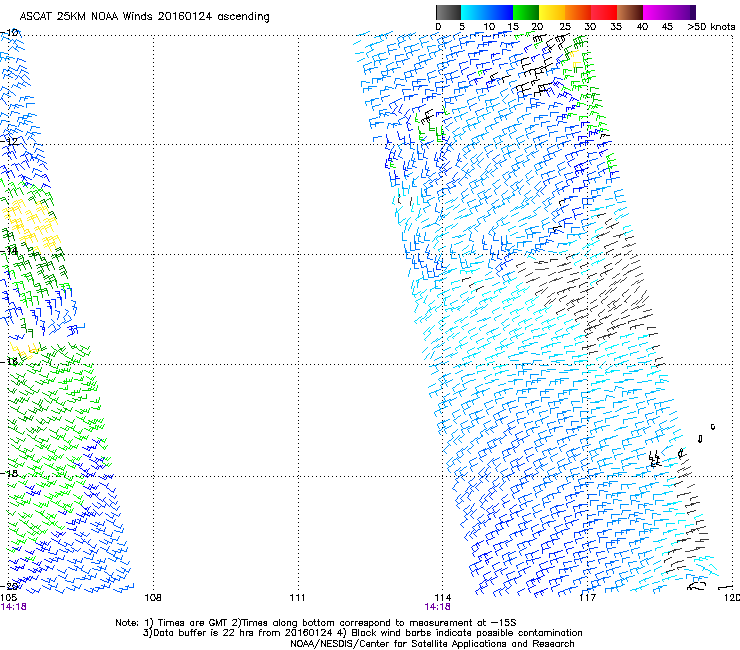This screenshot has width=740, height=650.
Task: Click the brown 35-40 knots legend segment
Action: click(630, 12)
